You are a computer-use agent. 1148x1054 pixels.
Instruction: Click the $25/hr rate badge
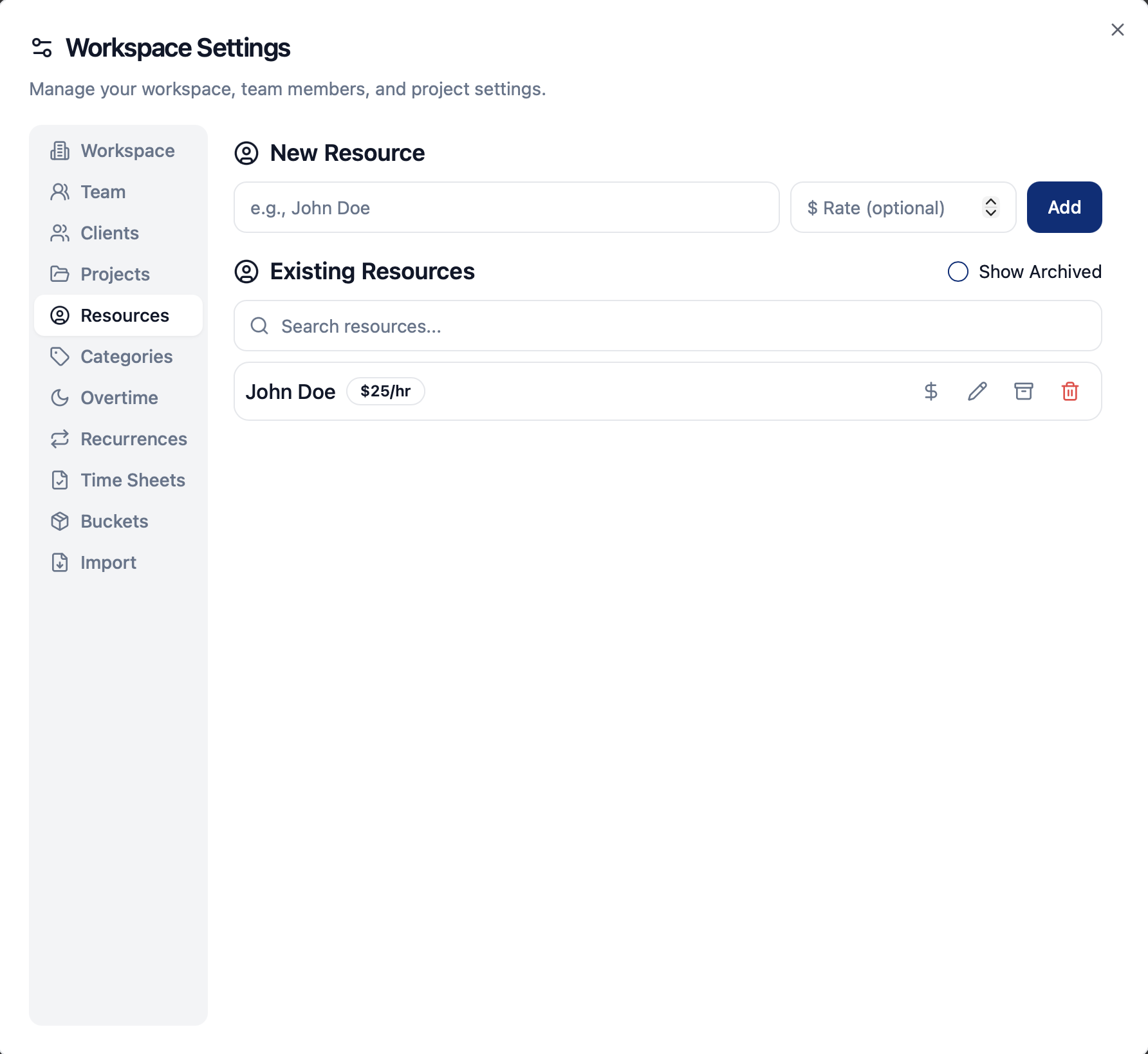[x=385, y=391]
